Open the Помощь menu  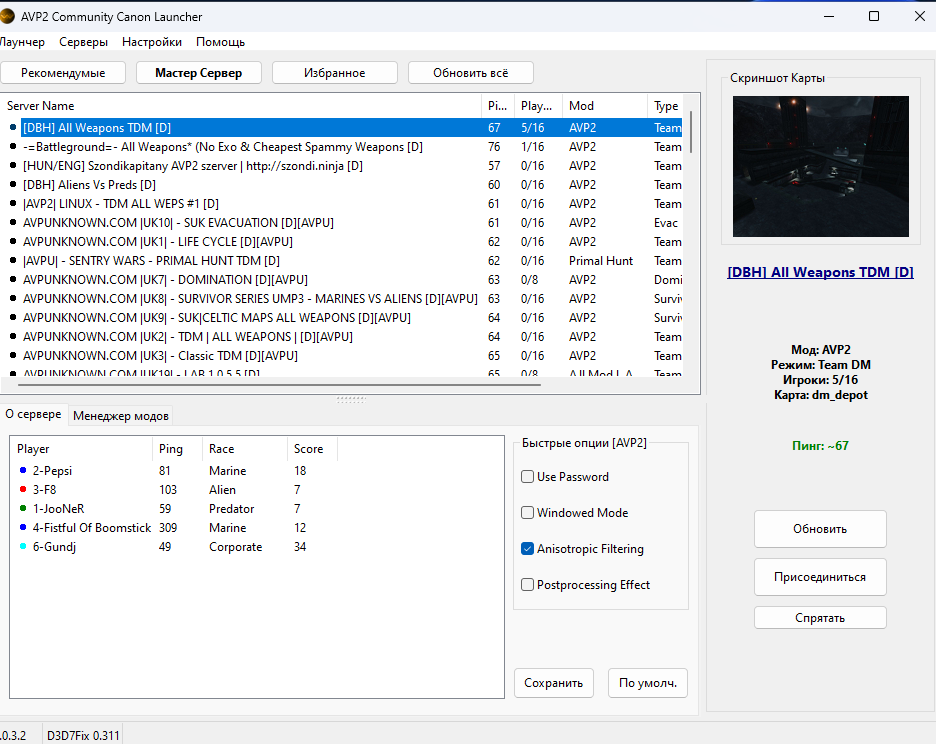point(220,42)
